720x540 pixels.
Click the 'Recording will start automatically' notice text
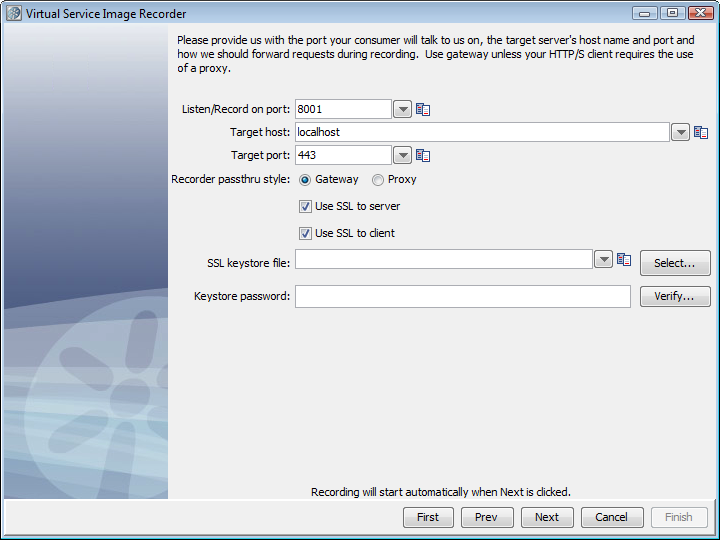[441, 492]
